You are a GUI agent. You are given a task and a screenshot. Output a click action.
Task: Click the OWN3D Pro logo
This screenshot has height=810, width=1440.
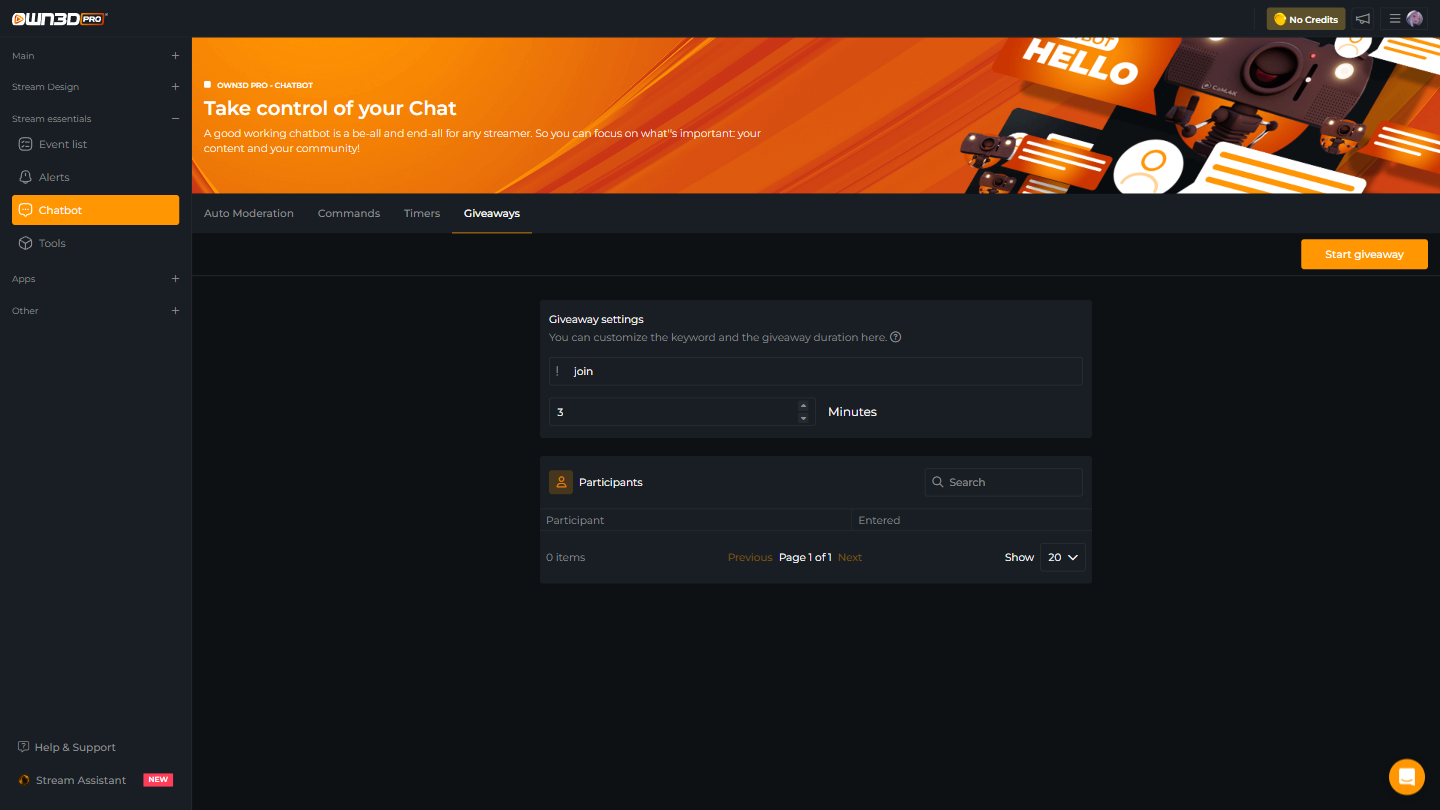59,19
